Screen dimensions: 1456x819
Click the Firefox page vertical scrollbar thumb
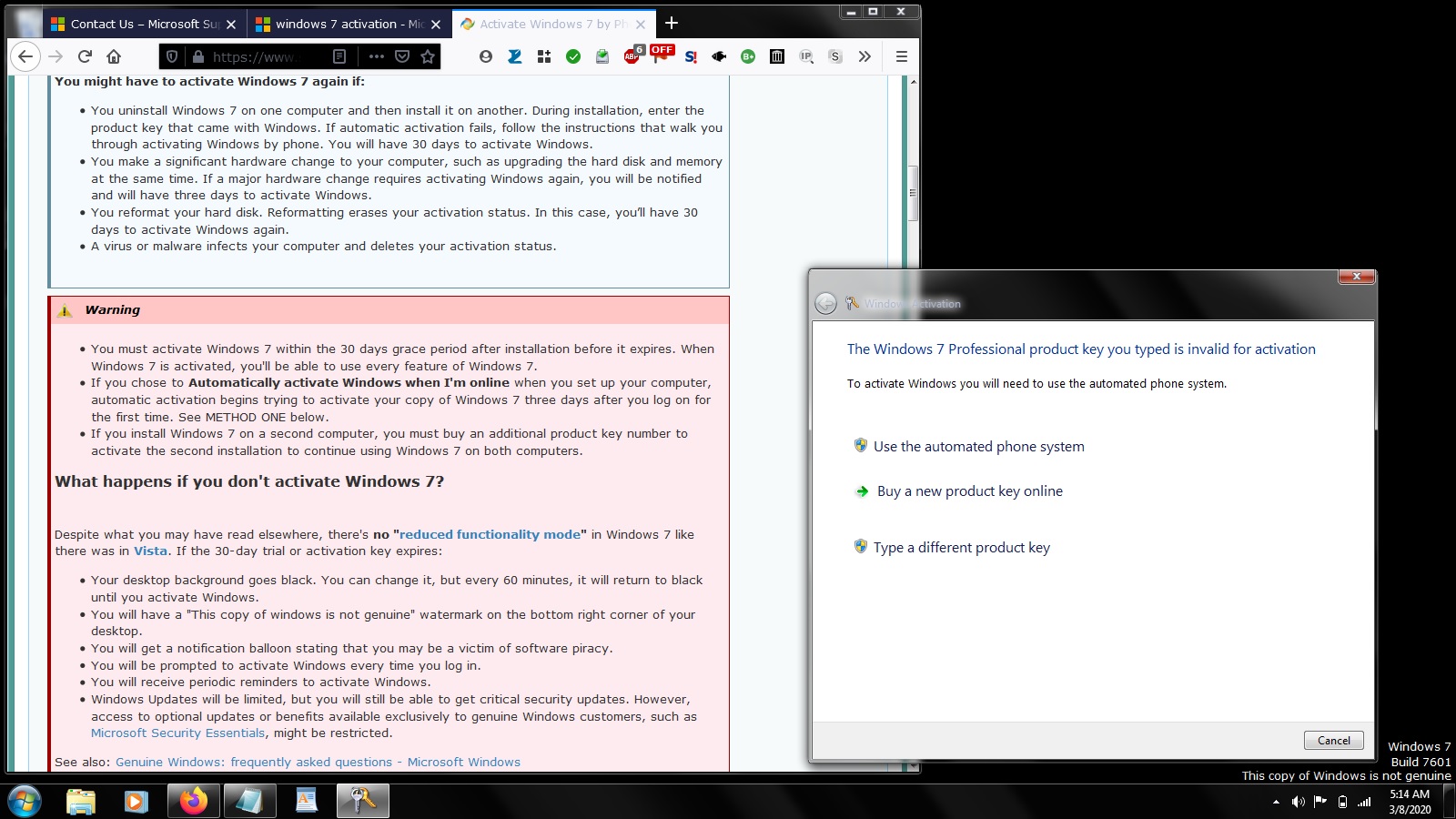tap(913, 193)
